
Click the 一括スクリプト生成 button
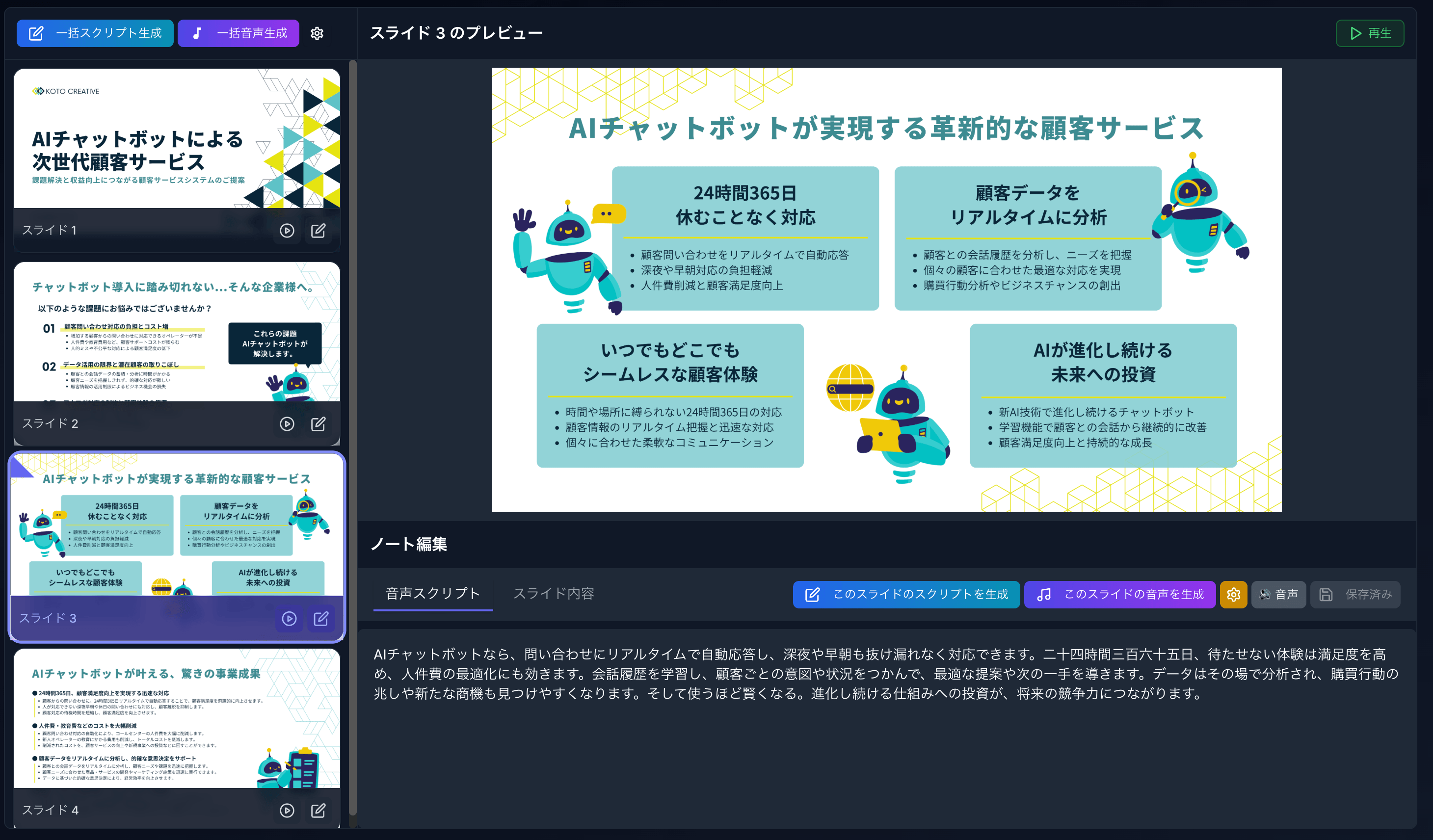click(x=95, y=33)
